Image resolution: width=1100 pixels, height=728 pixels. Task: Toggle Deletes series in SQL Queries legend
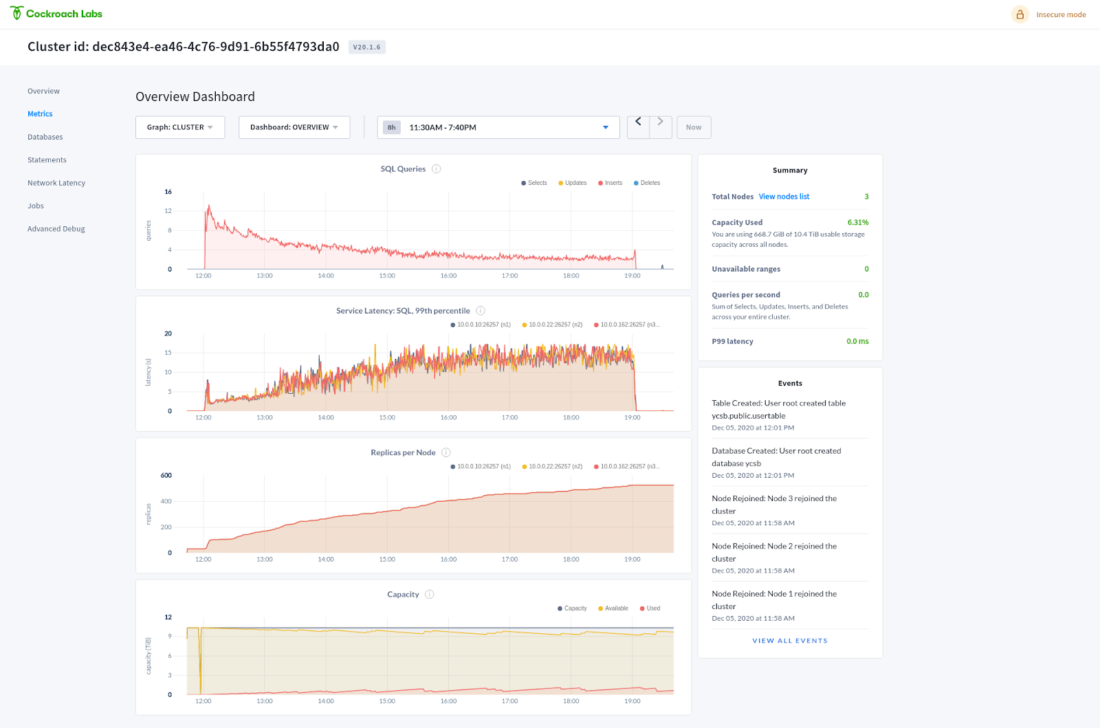point(647,183)
